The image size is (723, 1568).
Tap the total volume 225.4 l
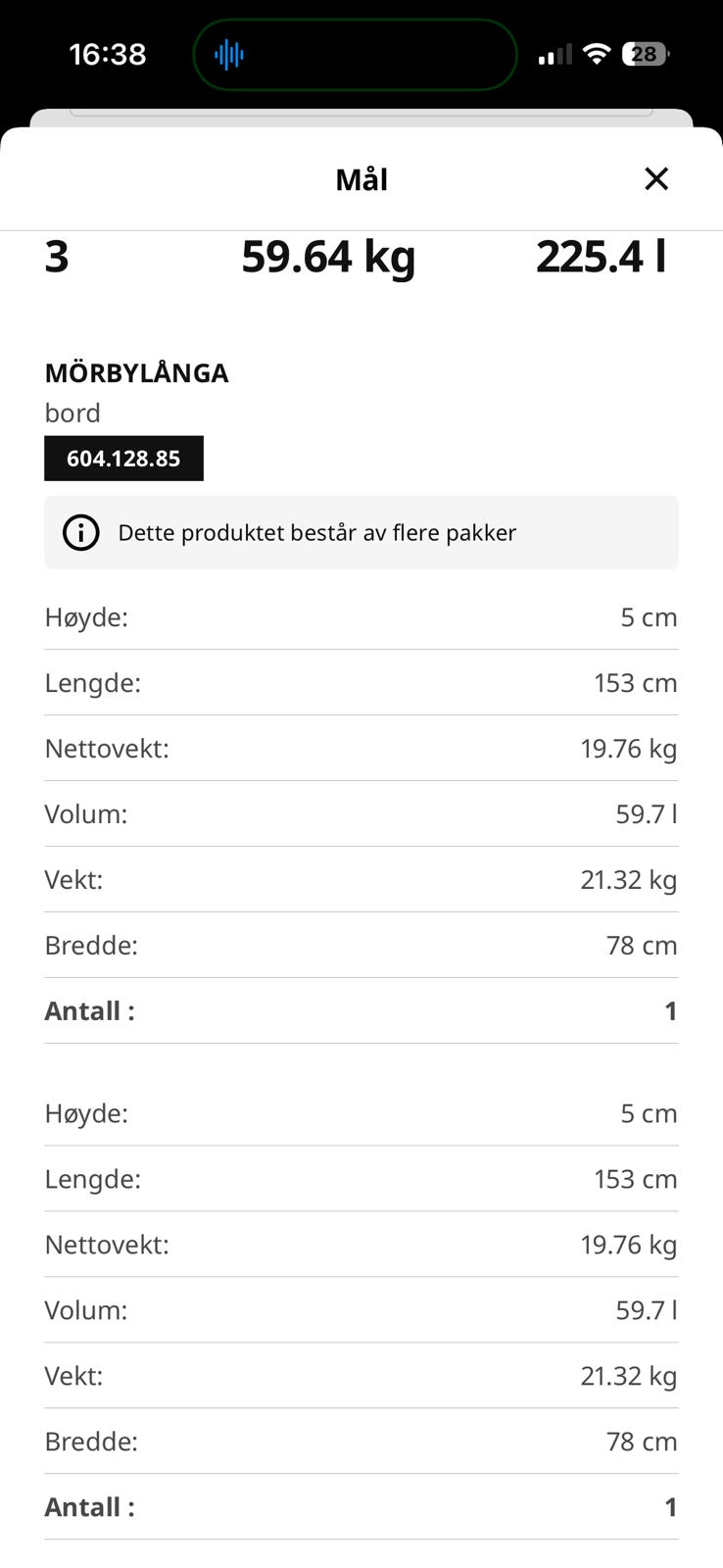601,257
